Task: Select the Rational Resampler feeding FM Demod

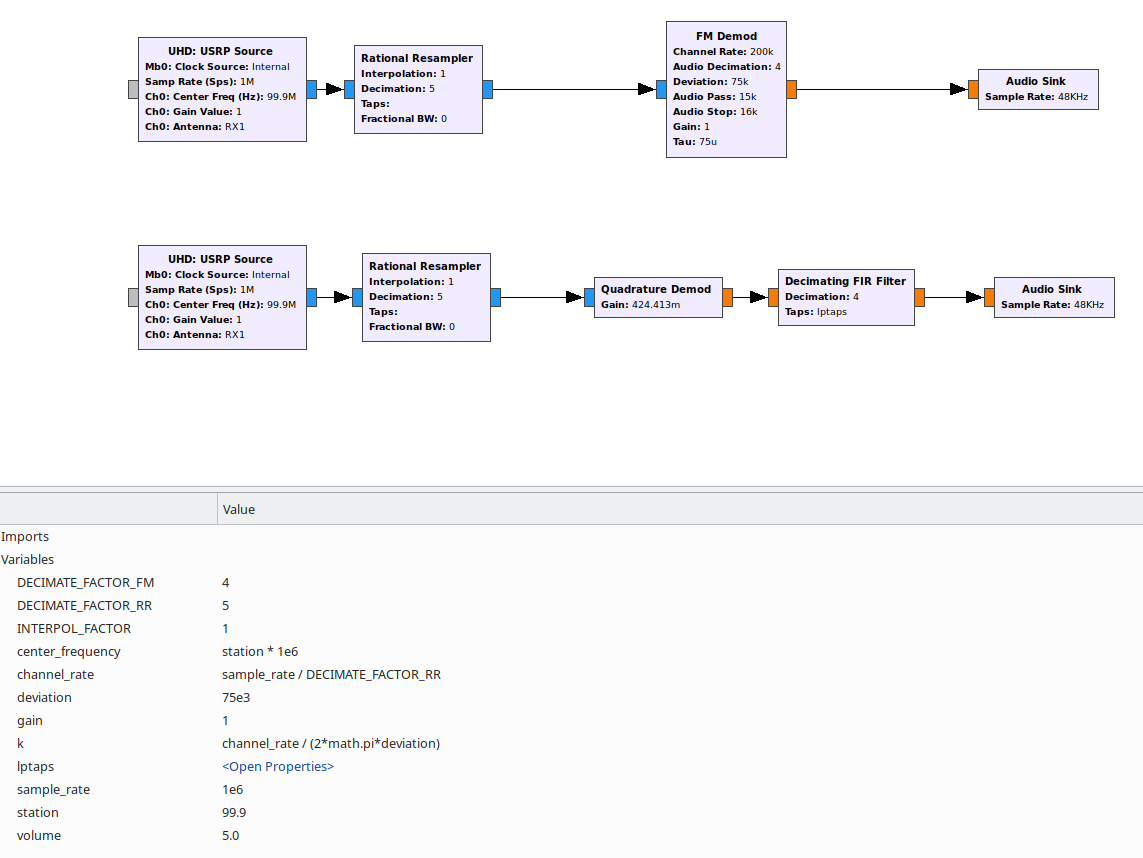Action: click(x=417, y=89)
